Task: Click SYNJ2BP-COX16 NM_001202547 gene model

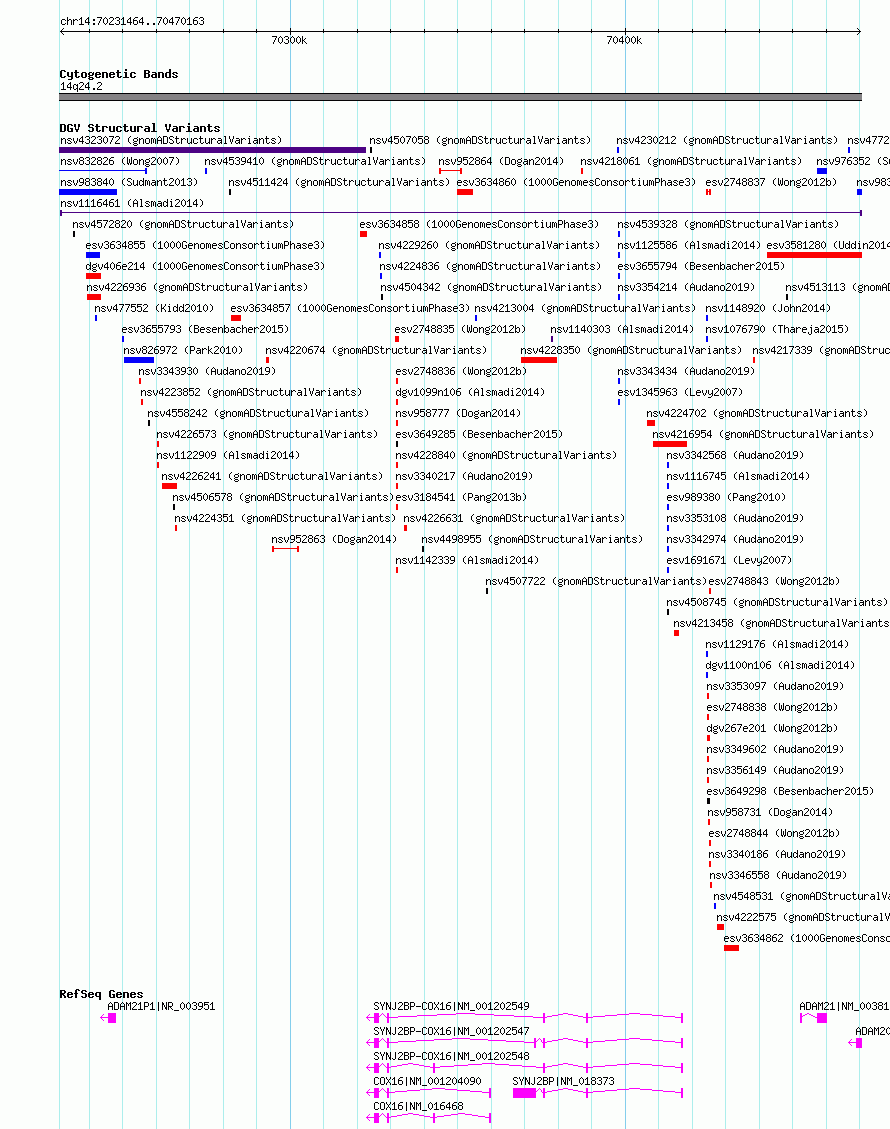Action: click(524, 1043)
